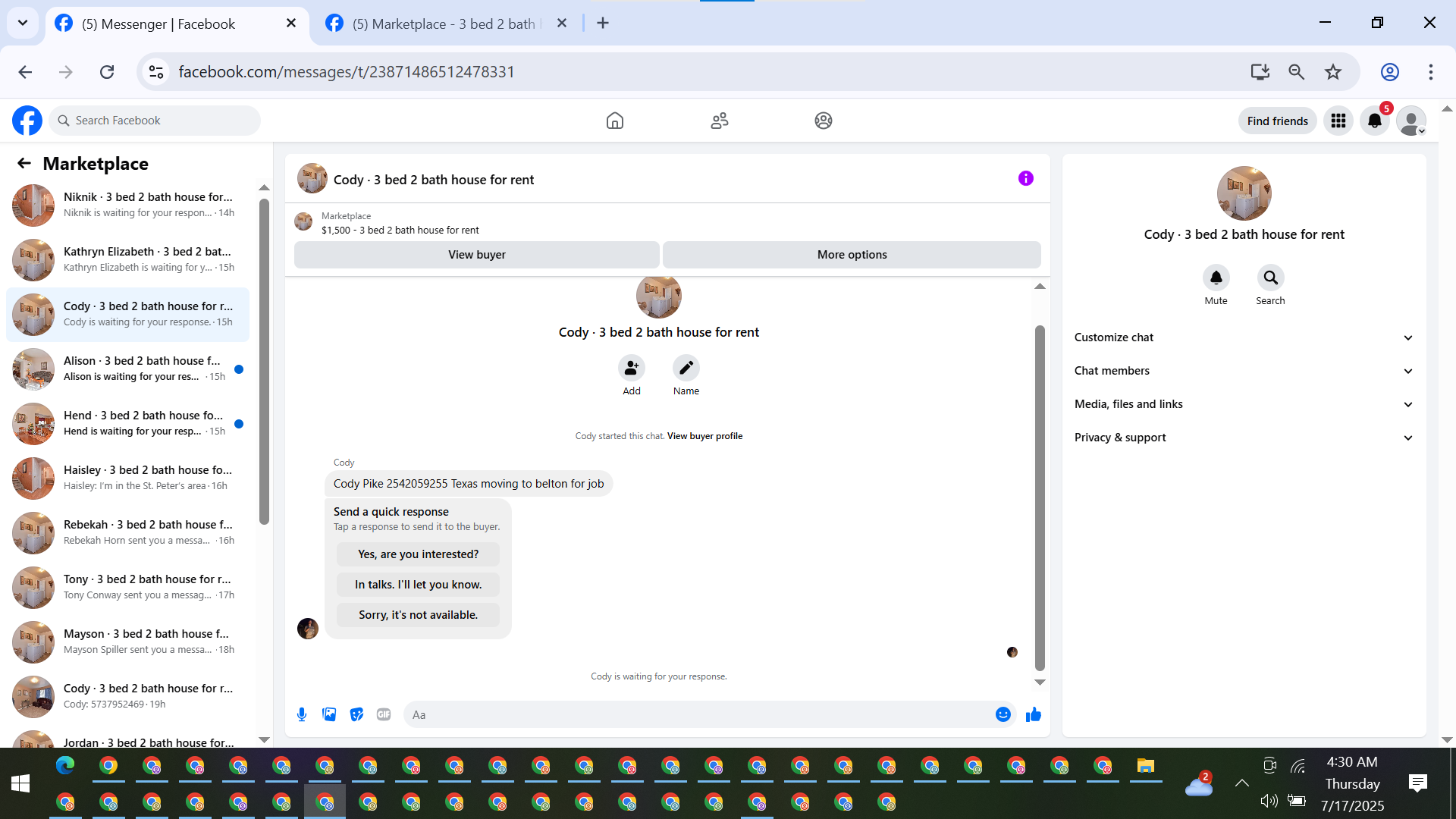Click the purple conversation info icon
Viewport: 1456px width, 819px height.
[x=1025, y=179]
